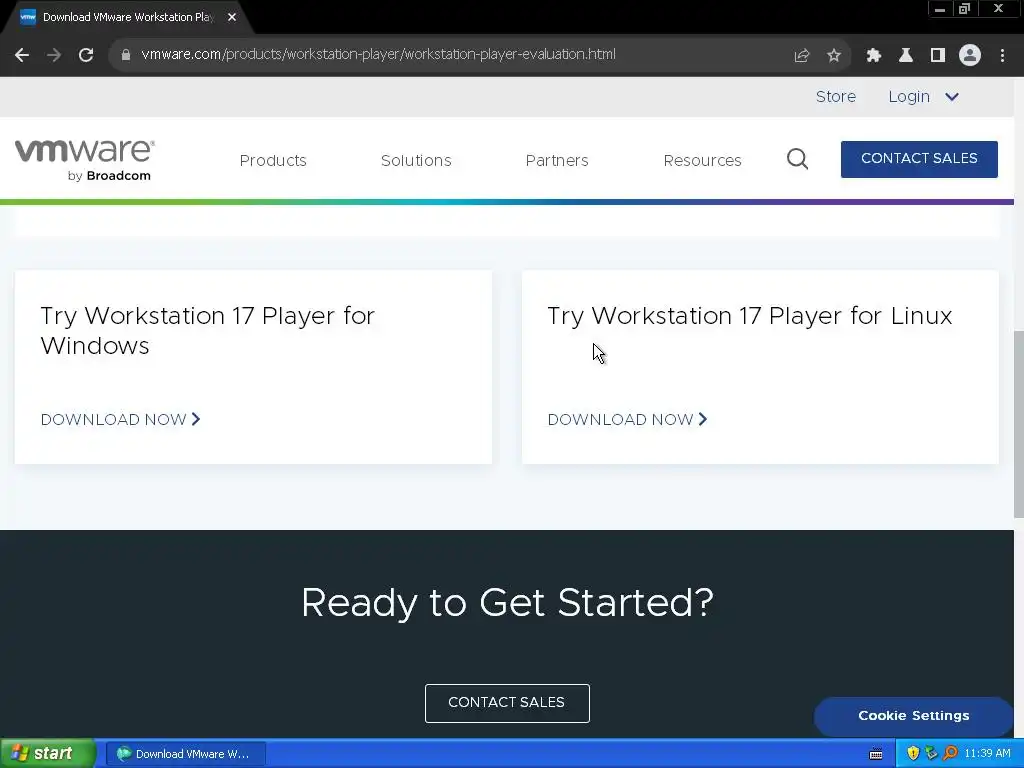Restore down the browser window
The image size is (1024, 768).
(965, 8)
